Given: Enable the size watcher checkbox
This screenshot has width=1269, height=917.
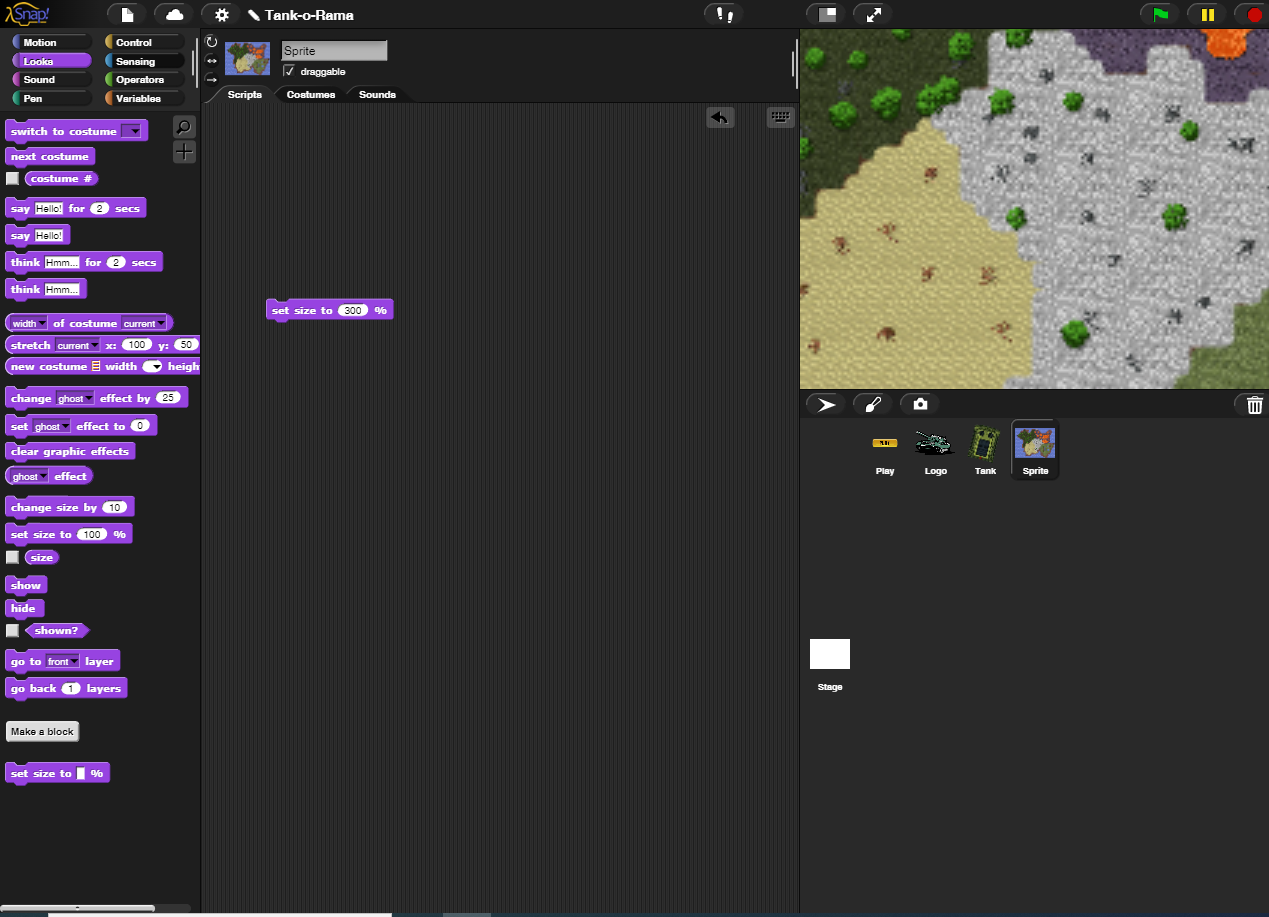Looking at the screenshot, I should click(10, 557).
